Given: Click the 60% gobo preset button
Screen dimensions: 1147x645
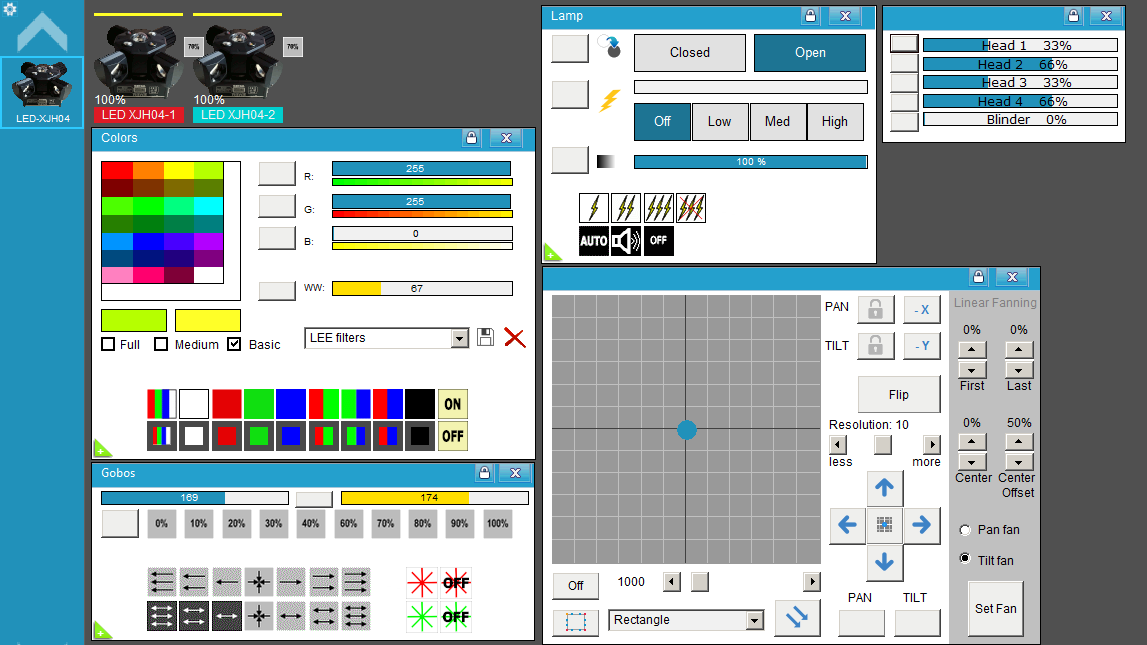Looking at the screenshot, I should tap(348, 524).
